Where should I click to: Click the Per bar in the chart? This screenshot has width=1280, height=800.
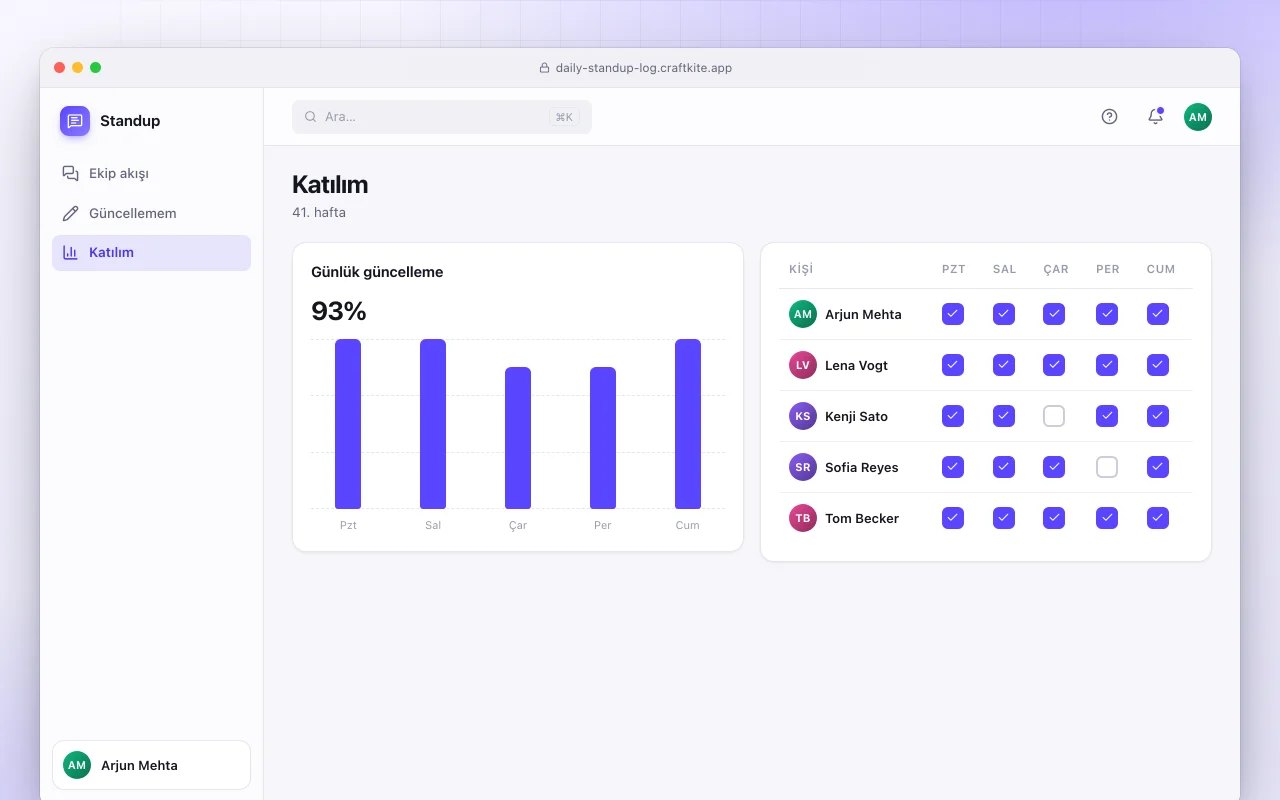[x=603, y=438]
